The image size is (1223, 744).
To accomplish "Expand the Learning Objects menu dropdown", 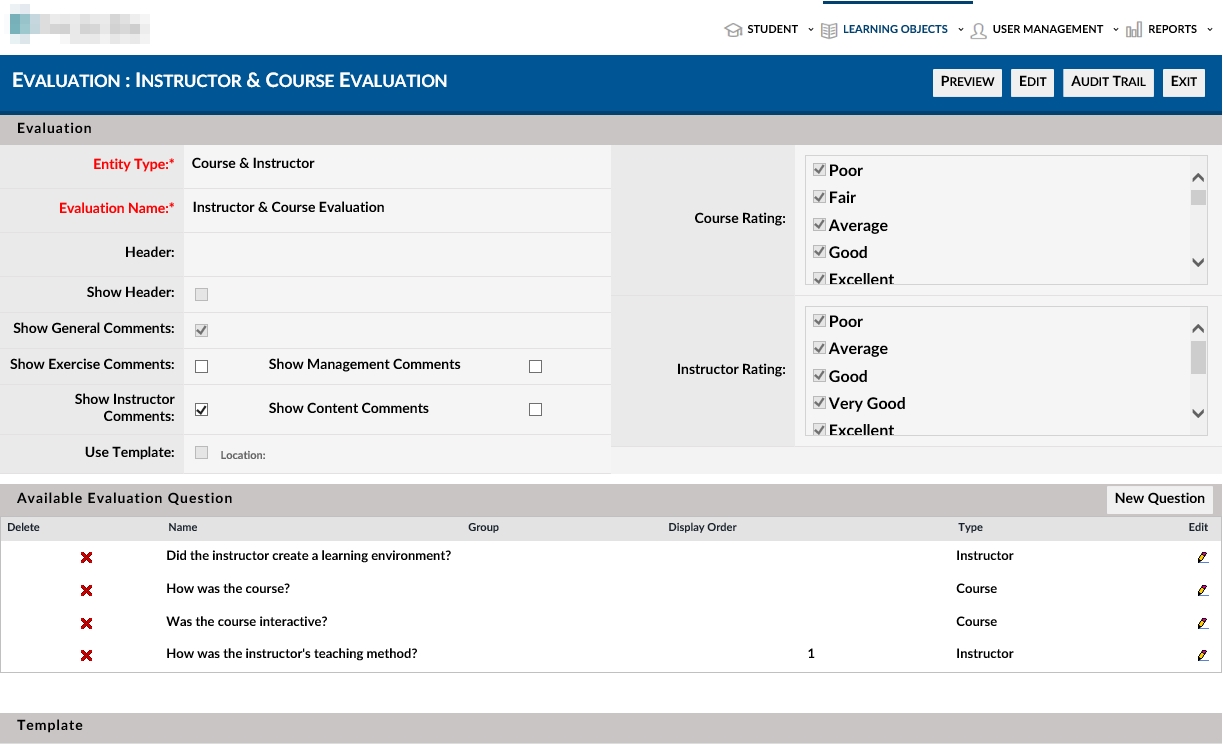I will click(x=961, y=30).
